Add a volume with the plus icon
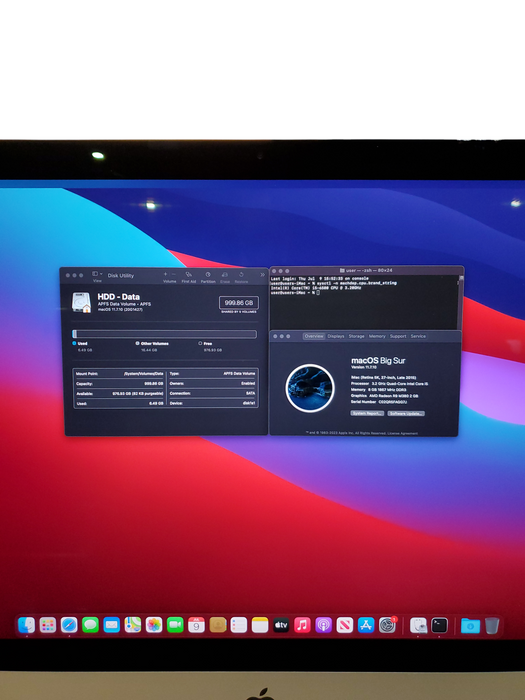 (165, 274)
